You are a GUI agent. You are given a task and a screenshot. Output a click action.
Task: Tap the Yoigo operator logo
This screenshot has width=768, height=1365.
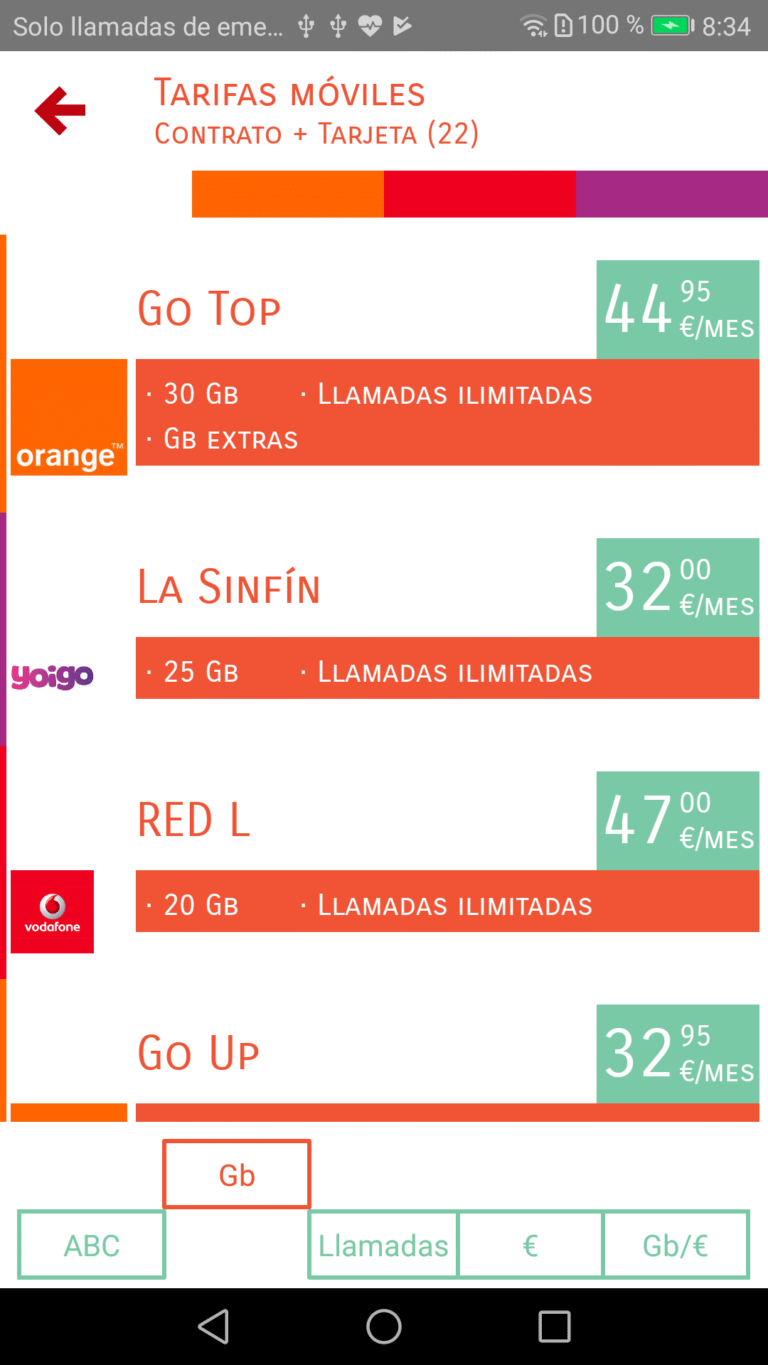(52, 677)
